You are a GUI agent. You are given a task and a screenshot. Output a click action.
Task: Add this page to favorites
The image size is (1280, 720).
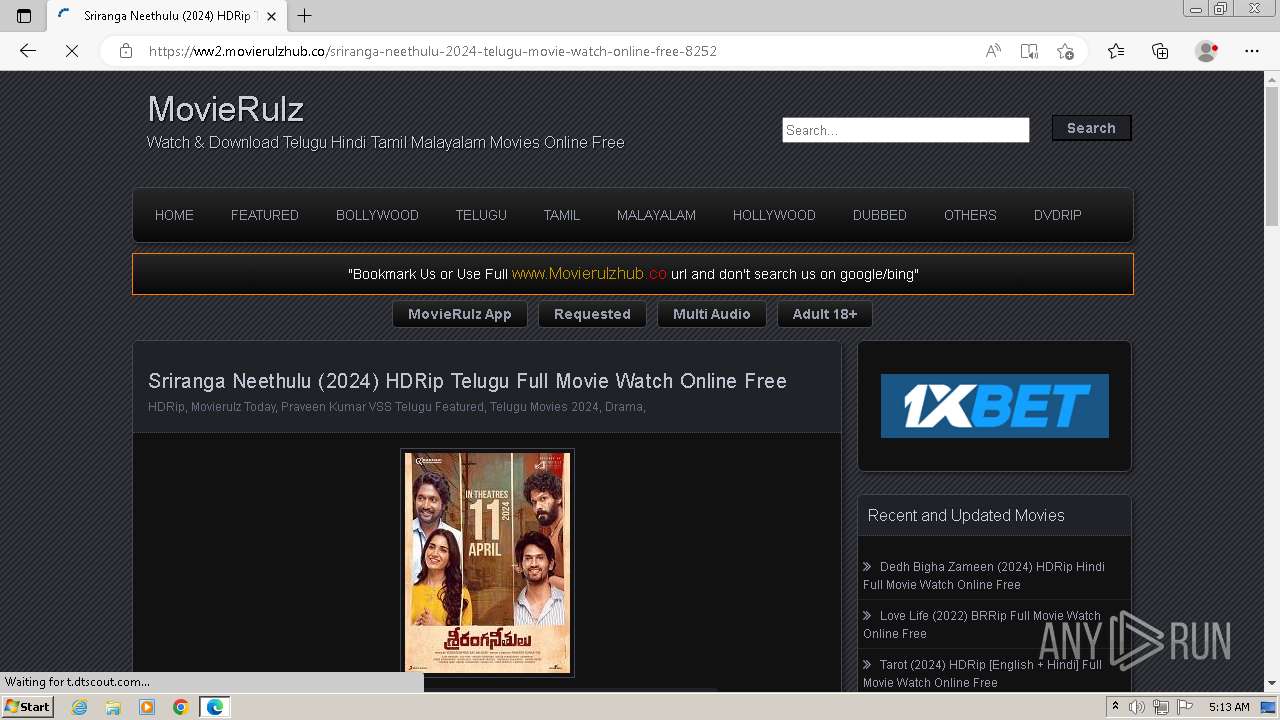pos(1065,51)
